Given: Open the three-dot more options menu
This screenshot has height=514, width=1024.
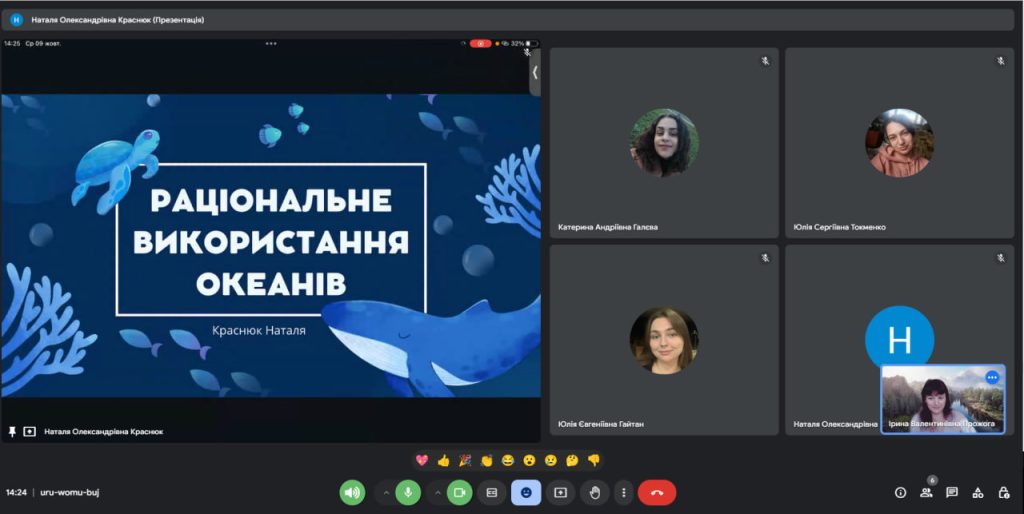Looking at the screenshot, I should 624,492.
